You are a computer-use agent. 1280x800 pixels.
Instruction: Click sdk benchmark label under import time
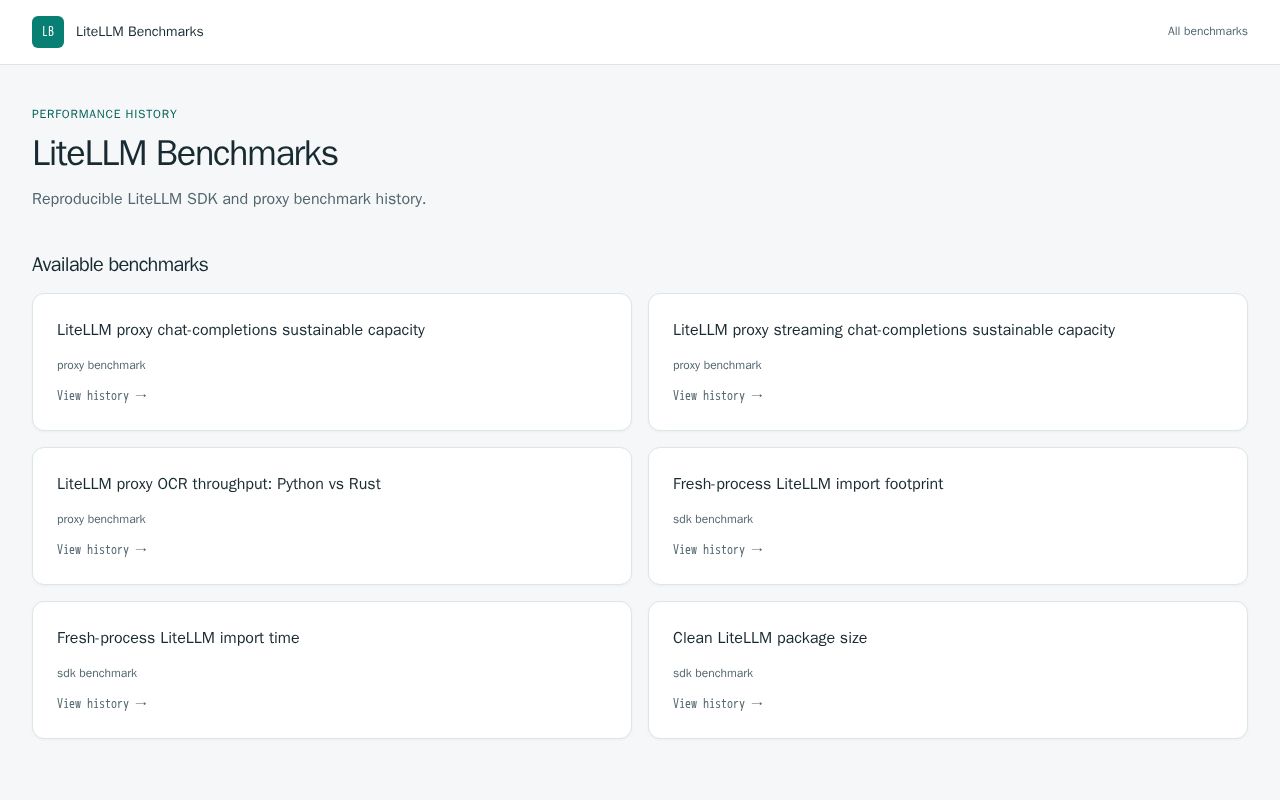(97, 673)
